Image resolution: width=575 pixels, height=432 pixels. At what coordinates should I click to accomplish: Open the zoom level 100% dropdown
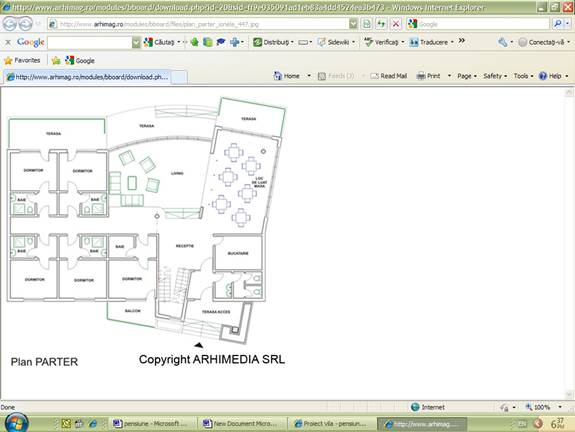click(560, 407)
